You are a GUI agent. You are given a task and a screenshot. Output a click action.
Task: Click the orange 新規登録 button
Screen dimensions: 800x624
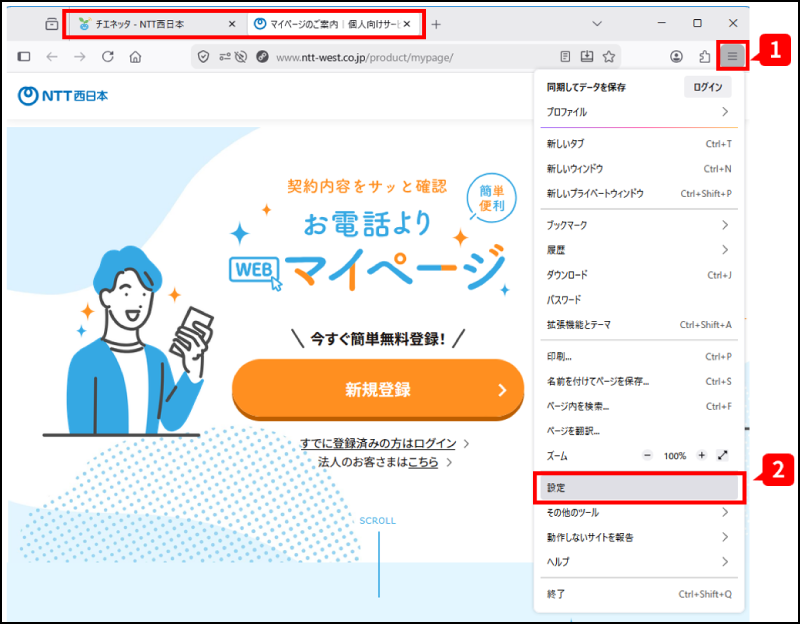(x=378, y=390)
